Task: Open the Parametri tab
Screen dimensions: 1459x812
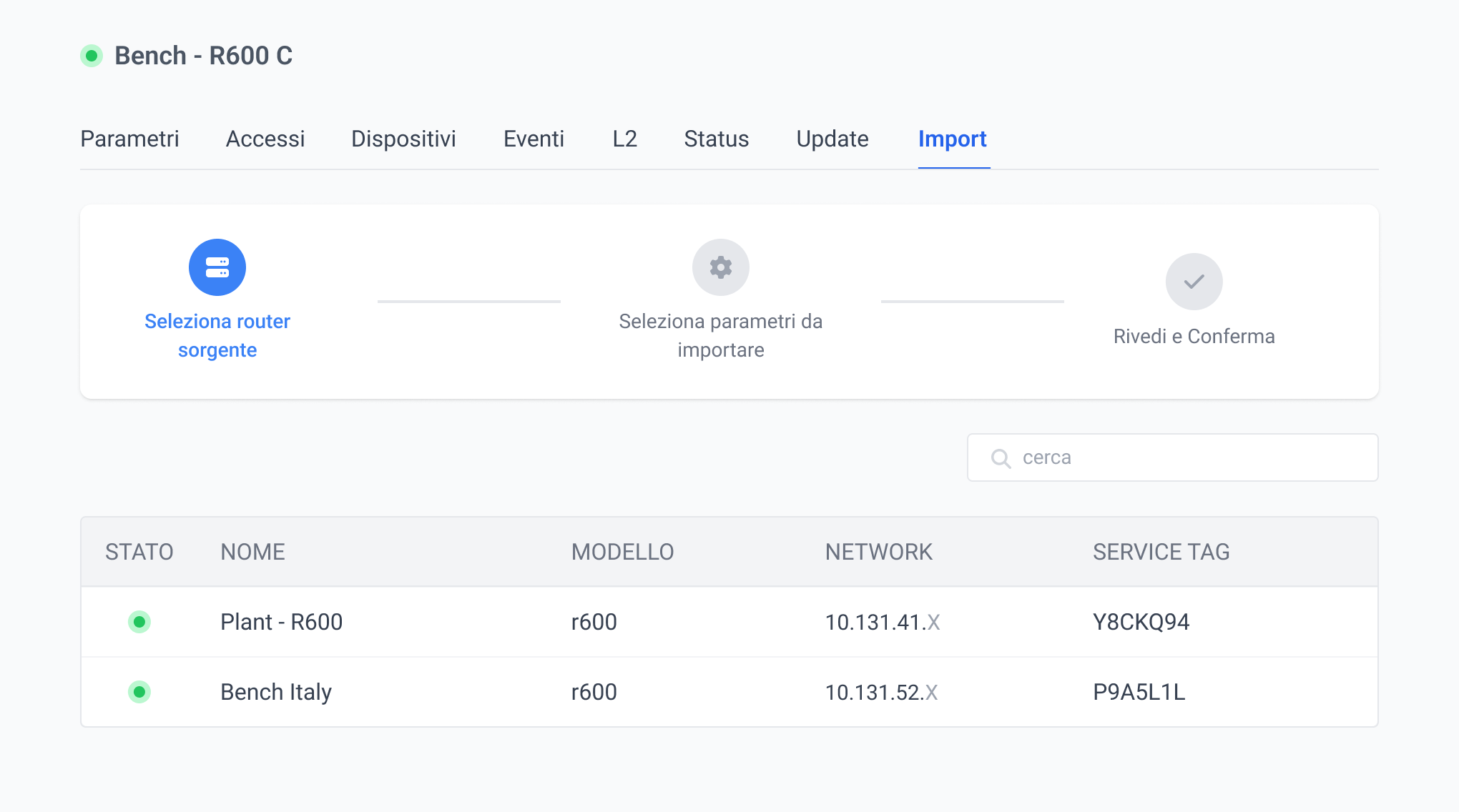Action: point(129,139)
